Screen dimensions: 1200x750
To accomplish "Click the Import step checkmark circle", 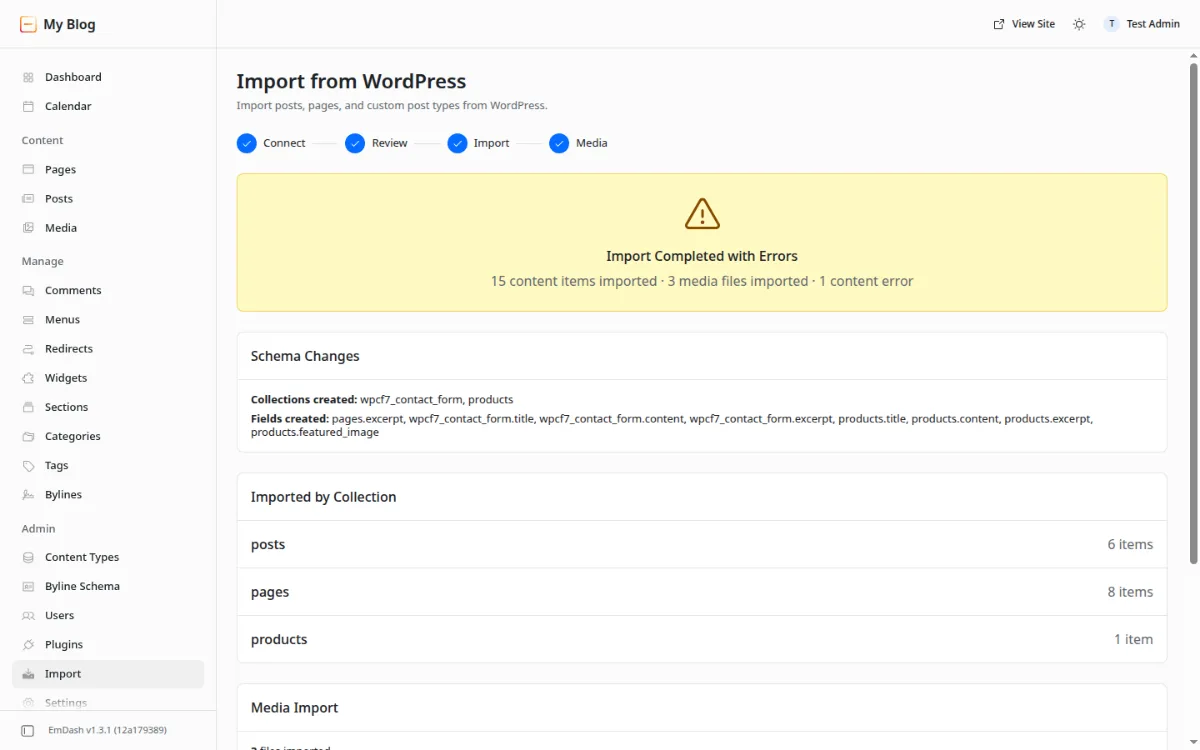I will click(x=457, y=143).
